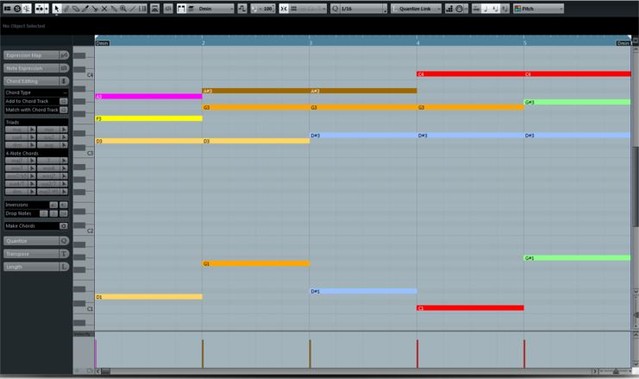Select the Erase tool in toolbar
Image resolution: width=639 pixels, height=379 pixels.
point(75,8)
